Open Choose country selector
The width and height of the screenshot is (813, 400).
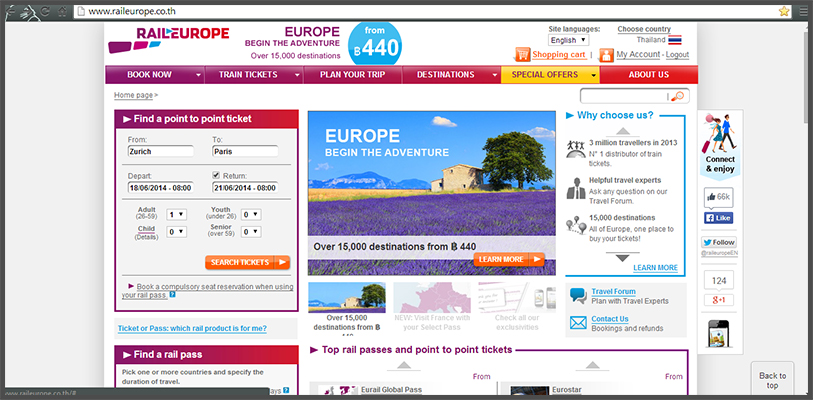tap(644, 29)
